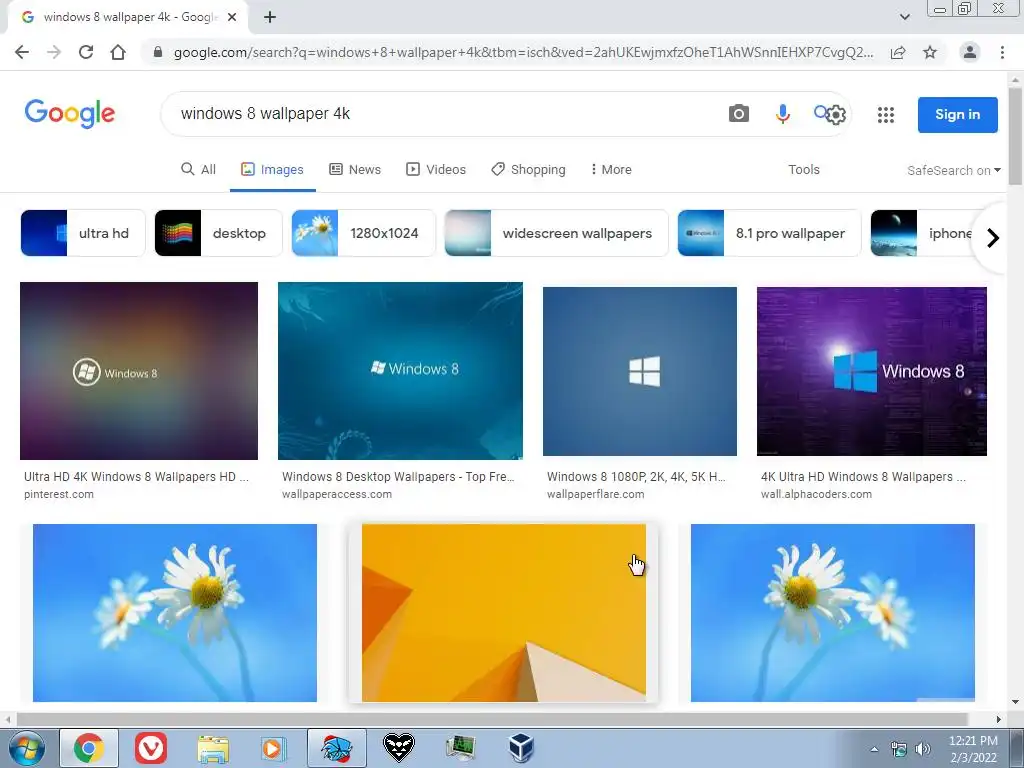Search by image using the camera icon

point(739,114)
